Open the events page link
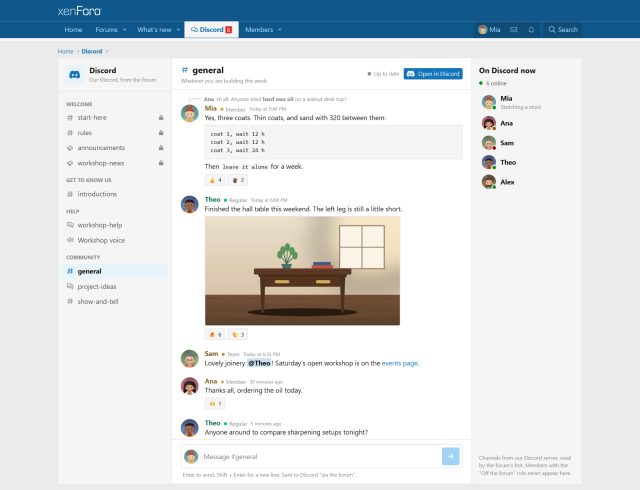This screenshot has width=640, height=490. pos(400,363)
